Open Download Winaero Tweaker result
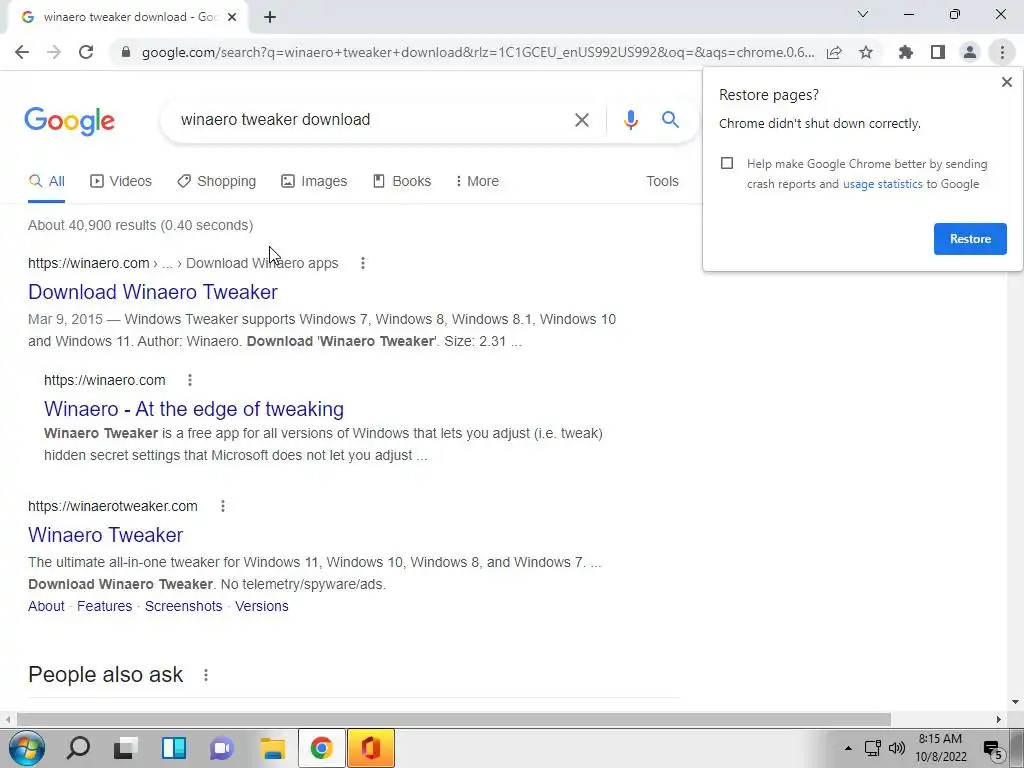The height and width of the screenshot is (768, 1024). (153, 292)
